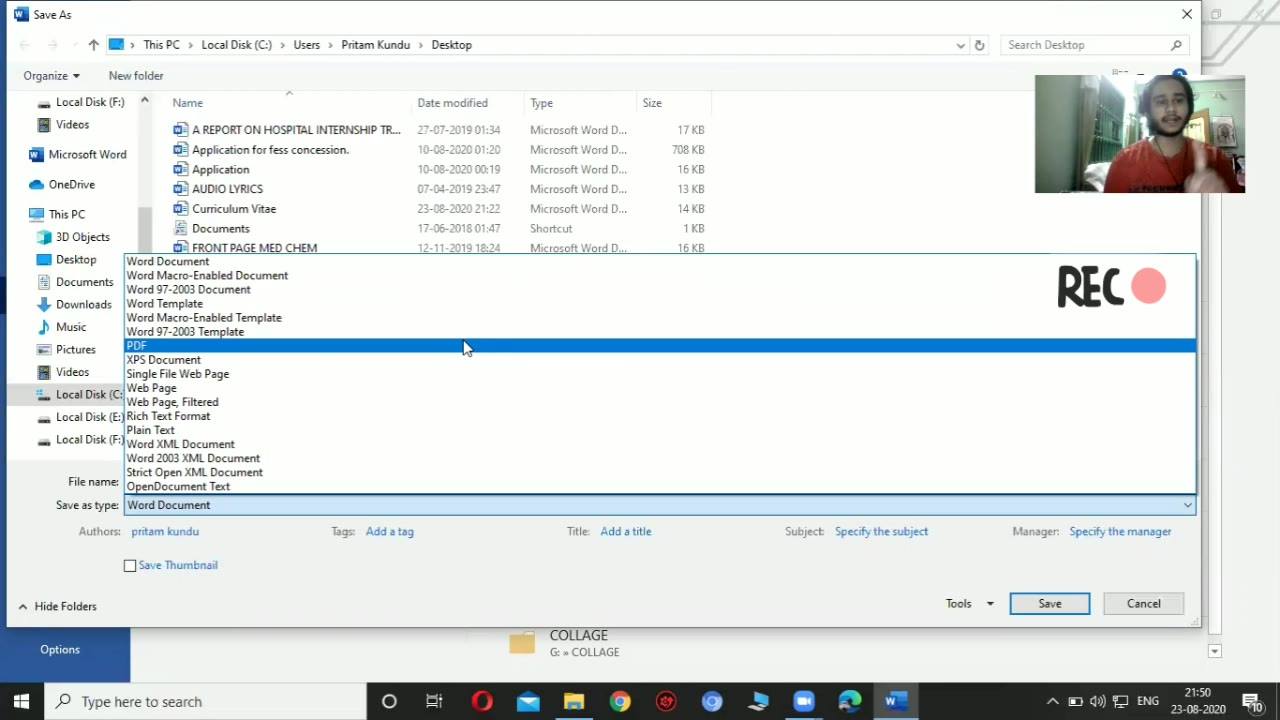This screenshot has width=1280, height=720.
Task: Collapse the Hide Folders section
Action: pyautogui.click(x=57, y=606)
